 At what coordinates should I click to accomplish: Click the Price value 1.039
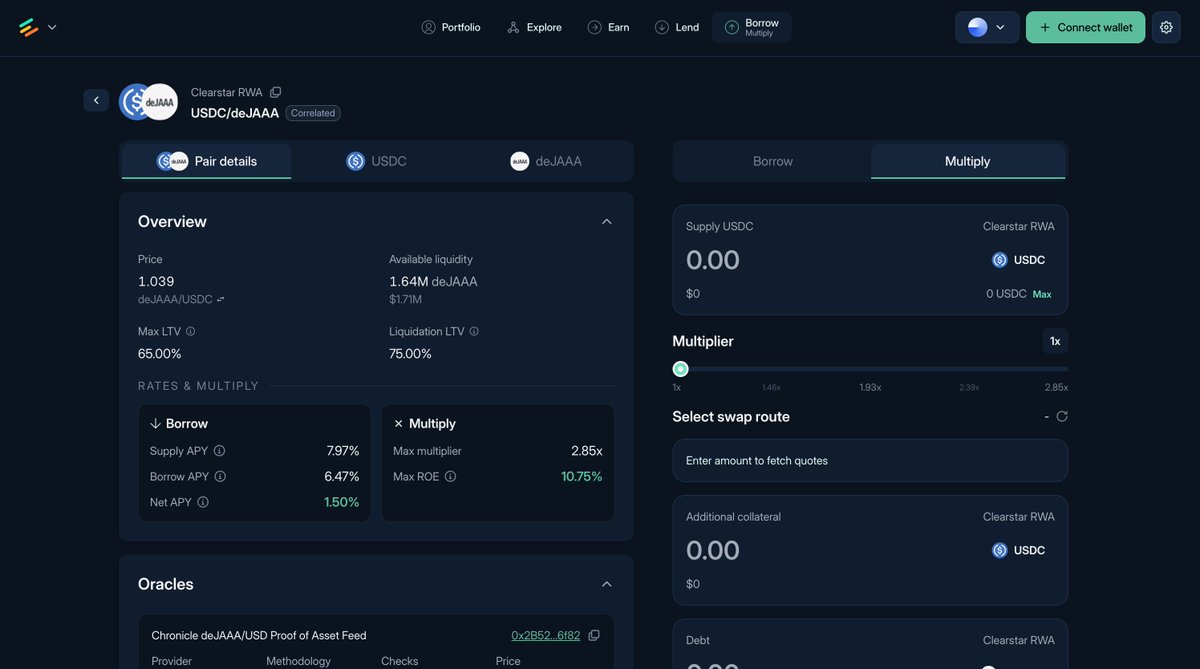point(156,282)
